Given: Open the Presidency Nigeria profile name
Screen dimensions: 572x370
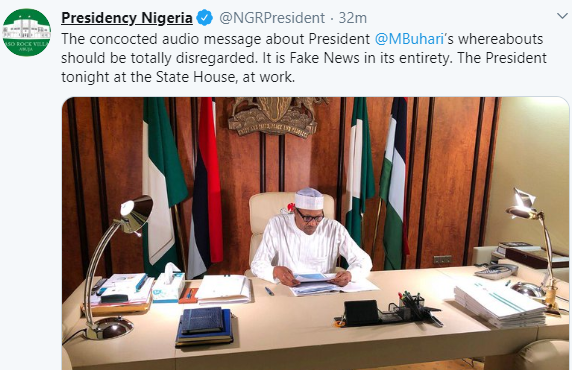Looking at the screenshot, I should [x=127, y=18].
